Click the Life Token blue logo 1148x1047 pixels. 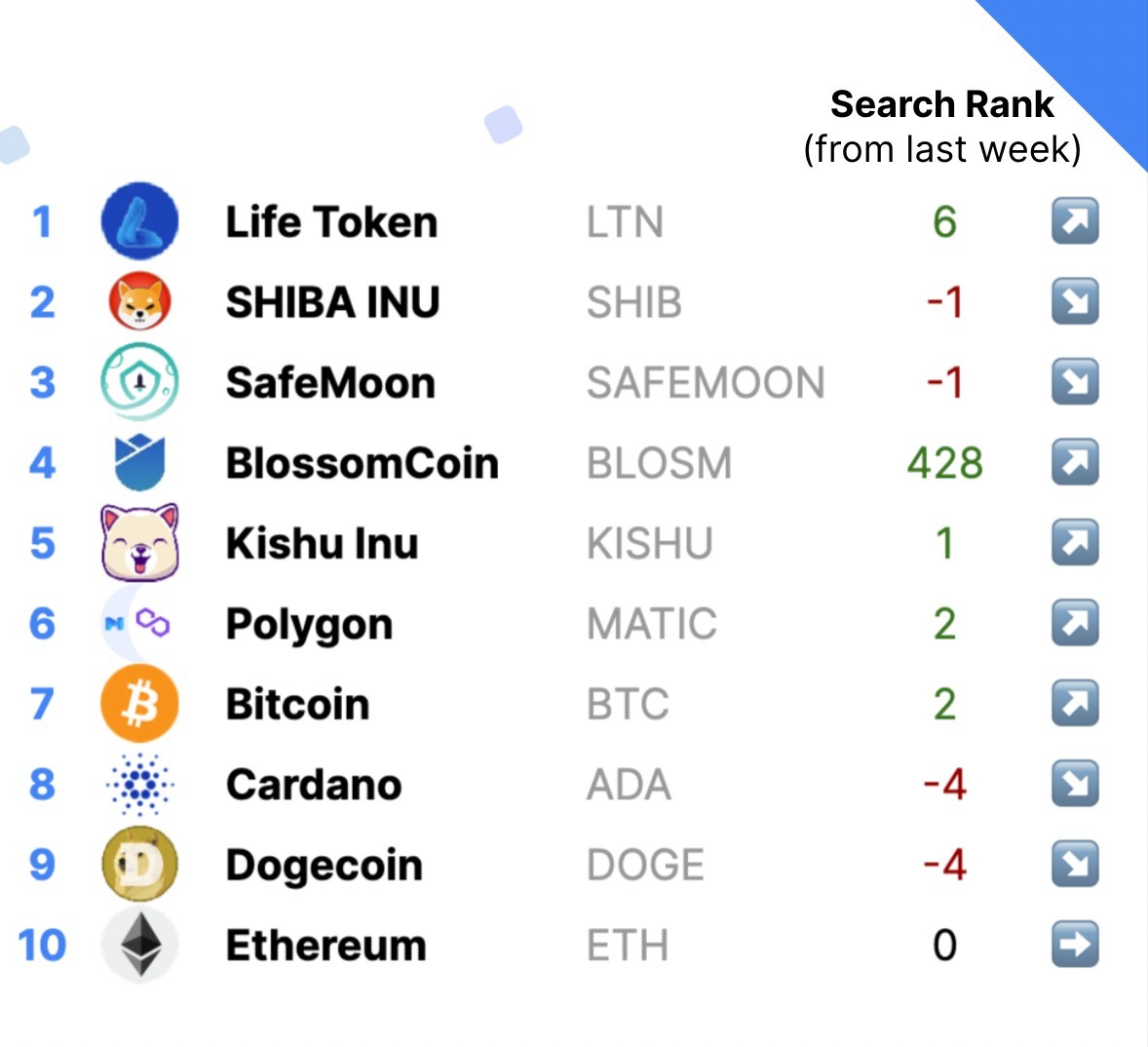pyautogui.click(x=139, y=220)
